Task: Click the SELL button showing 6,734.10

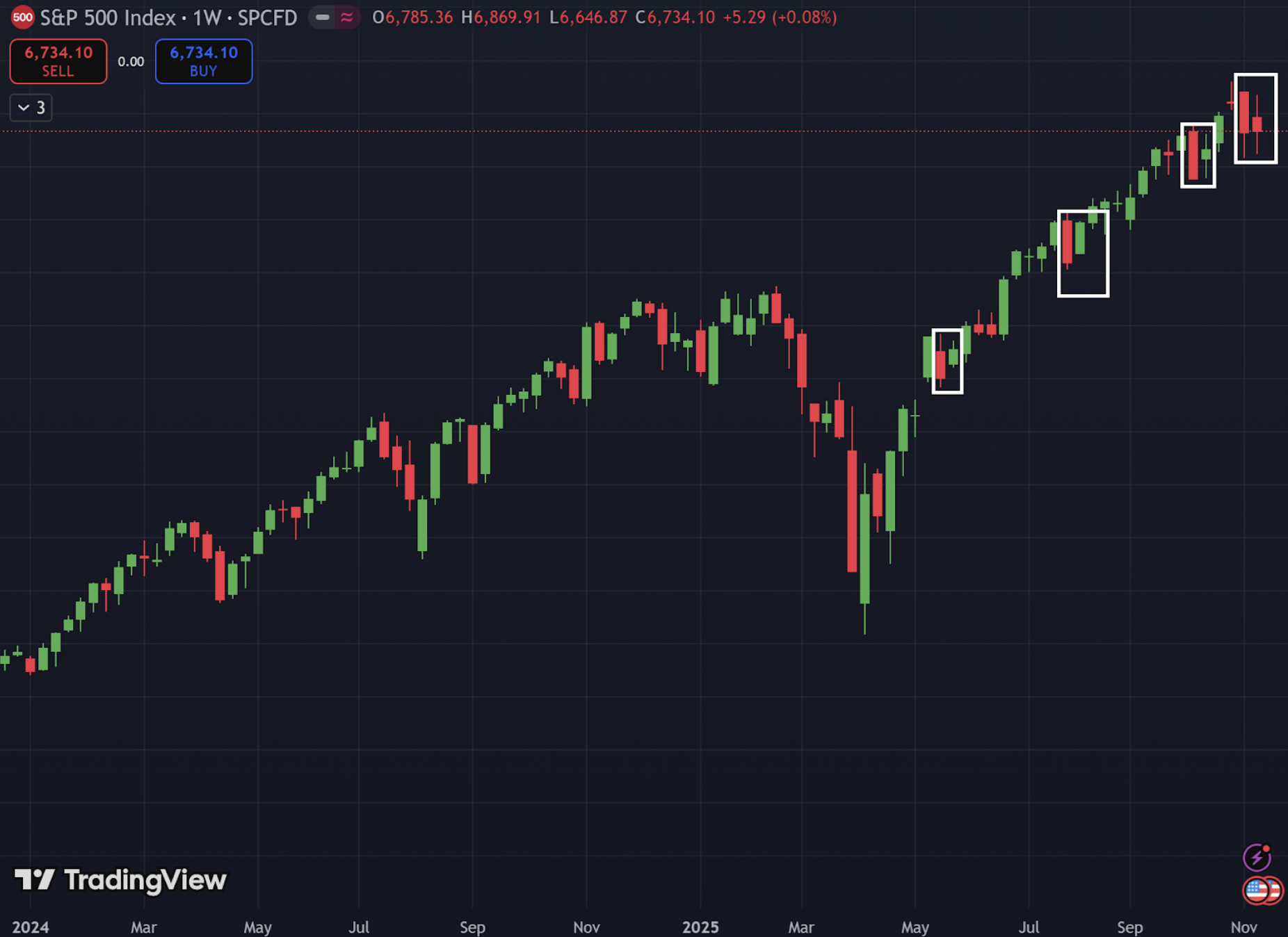Action: pos(58,61)
